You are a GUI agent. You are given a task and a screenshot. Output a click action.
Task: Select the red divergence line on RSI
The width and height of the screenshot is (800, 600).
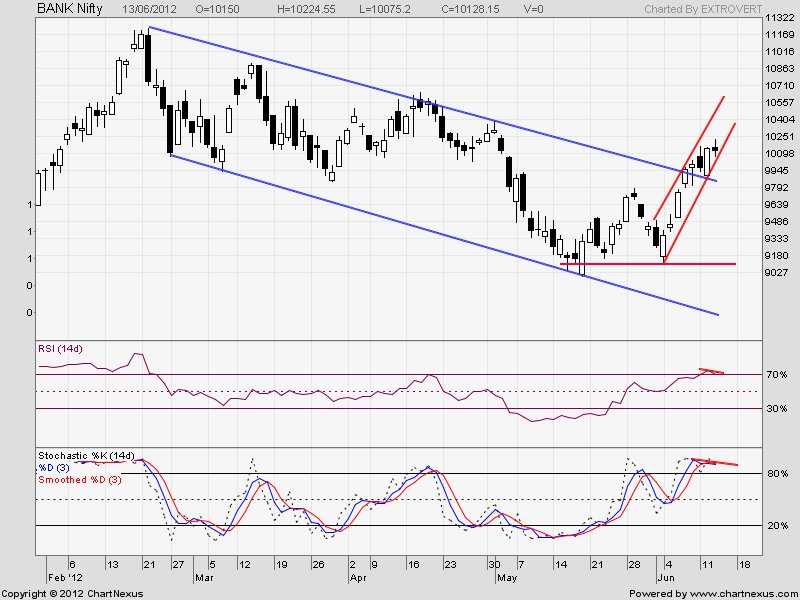tap(712, 372)
